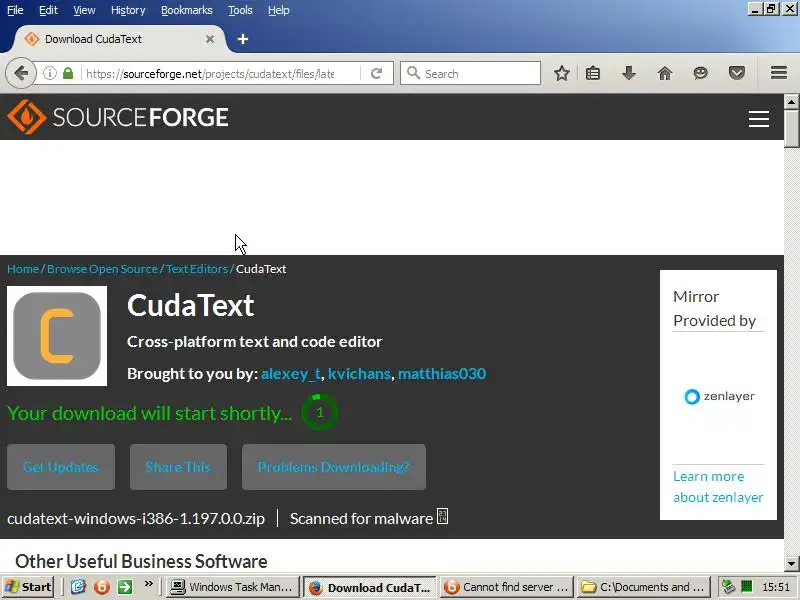Screen dimensions: 800x600
Task: Click the vertical scrollbar thumb
Action: [x=791, y=129]
